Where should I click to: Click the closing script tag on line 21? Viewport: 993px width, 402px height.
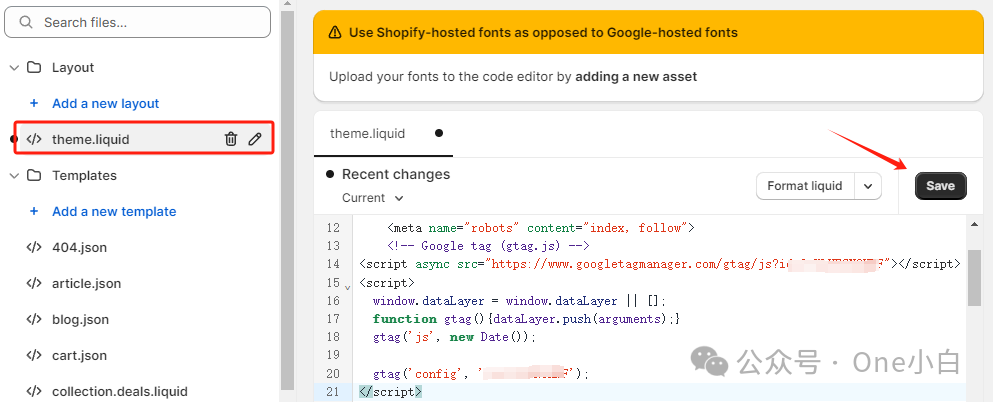coord(390,392)
